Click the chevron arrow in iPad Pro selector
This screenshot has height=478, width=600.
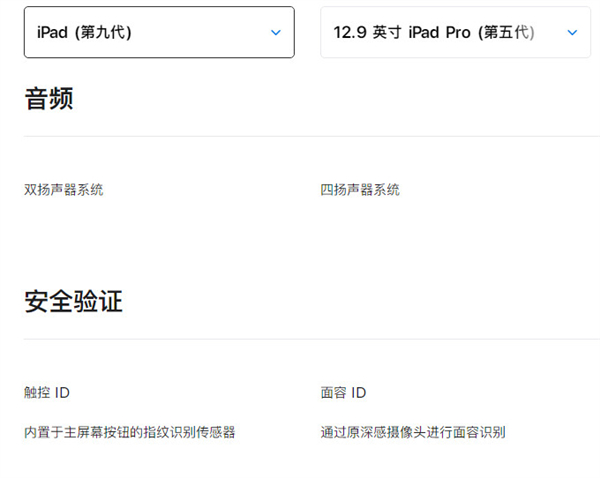tap(572, 33)
